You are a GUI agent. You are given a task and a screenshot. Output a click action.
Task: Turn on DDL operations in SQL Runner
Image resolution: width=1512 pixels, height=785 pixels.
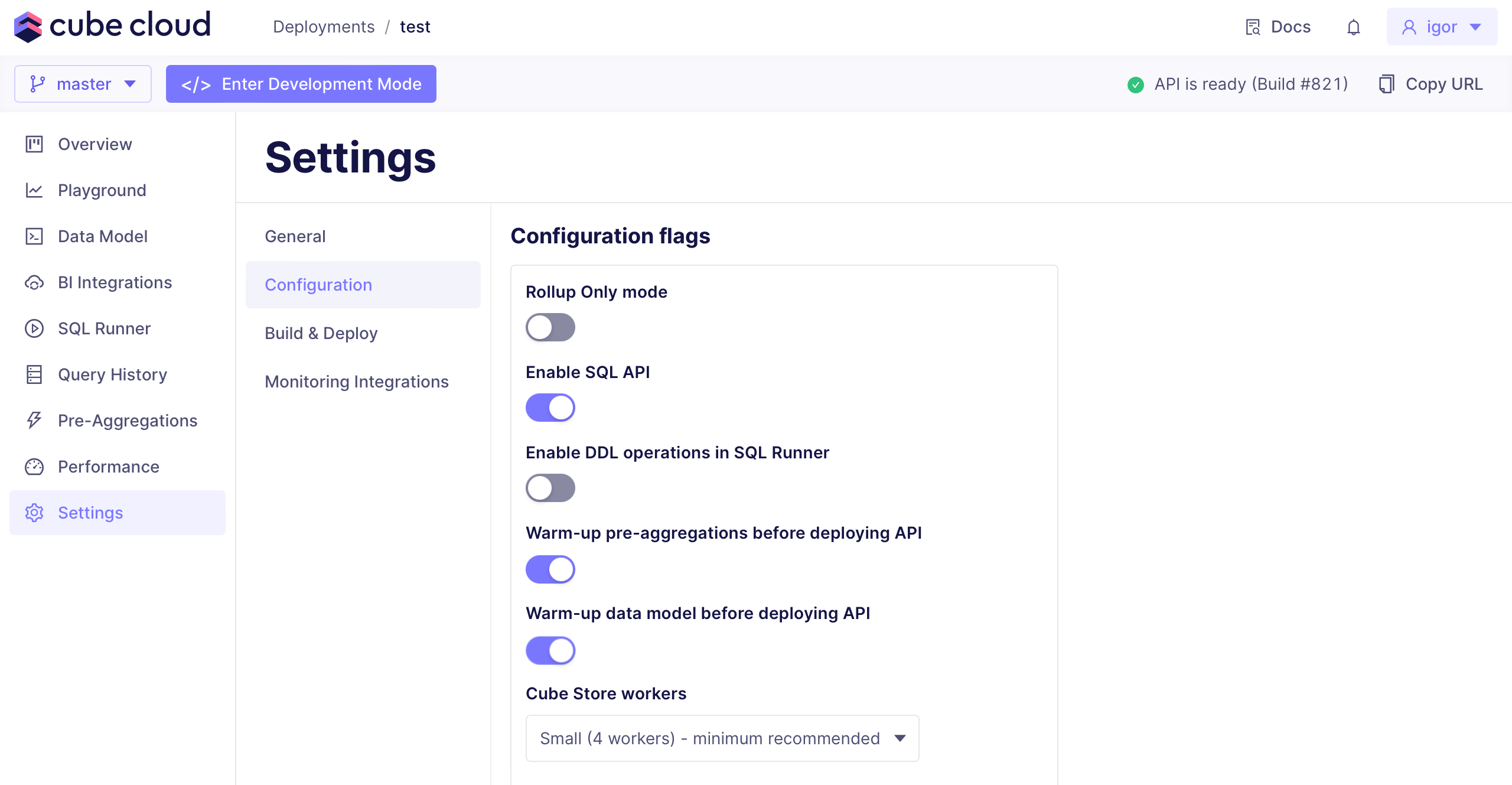pos(550,488)
